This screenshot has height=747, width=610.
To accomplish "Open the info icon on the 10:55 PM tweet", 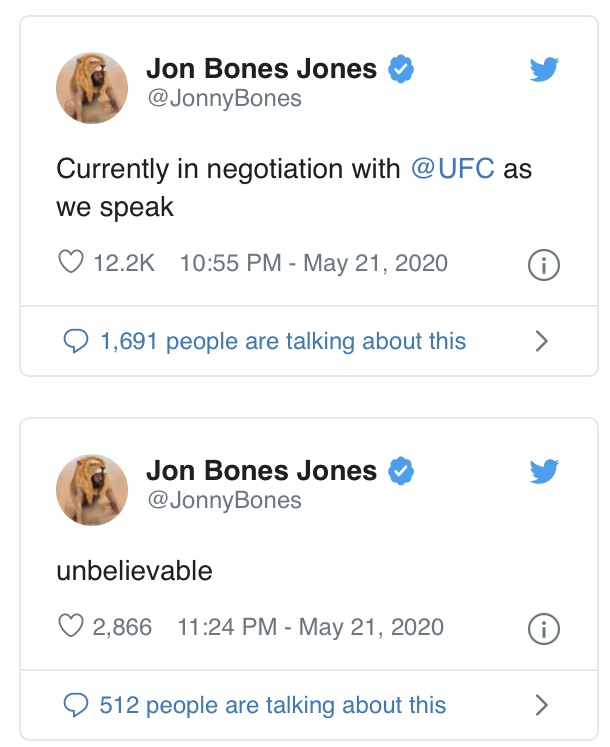I will (x=544, y=265).
